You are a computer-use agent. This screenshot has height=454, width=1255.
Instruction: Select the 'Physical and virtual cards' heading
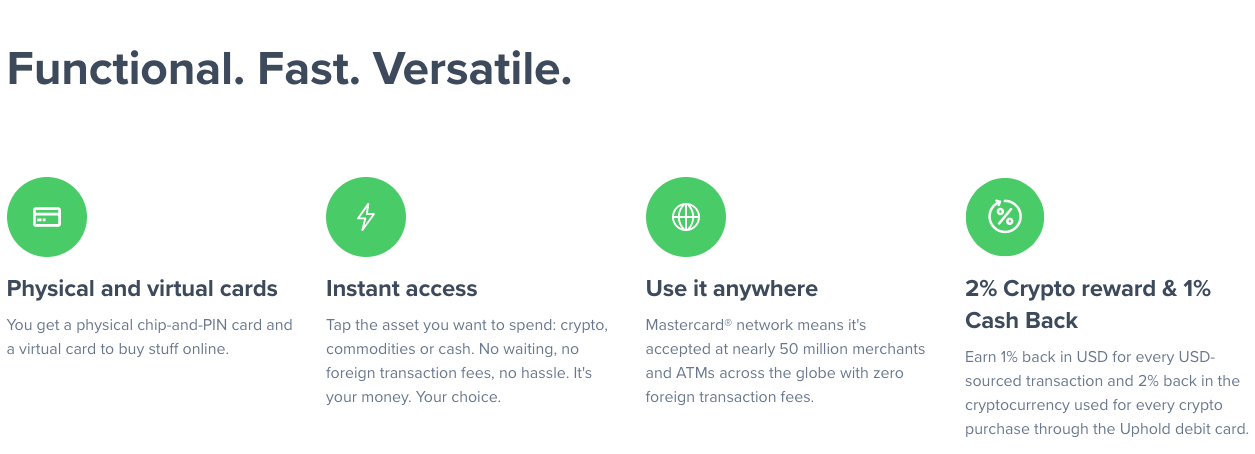pyautogui.click(x=142, y=289)
